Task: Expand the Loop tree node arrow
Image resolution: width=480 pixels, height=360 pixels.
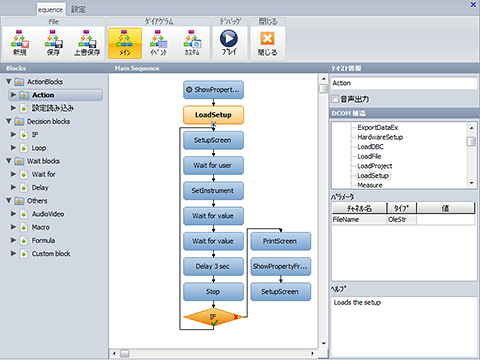Action: click(x=13, y=148)
